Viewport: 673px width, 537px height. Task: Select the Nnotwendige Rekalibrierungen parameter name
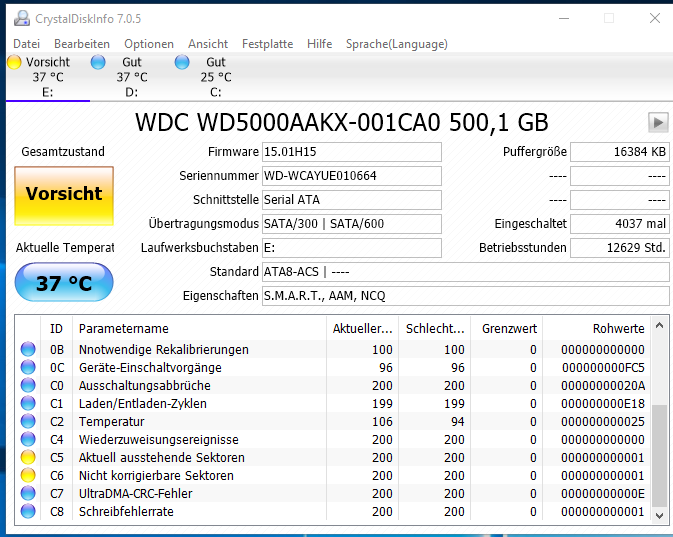164,350
